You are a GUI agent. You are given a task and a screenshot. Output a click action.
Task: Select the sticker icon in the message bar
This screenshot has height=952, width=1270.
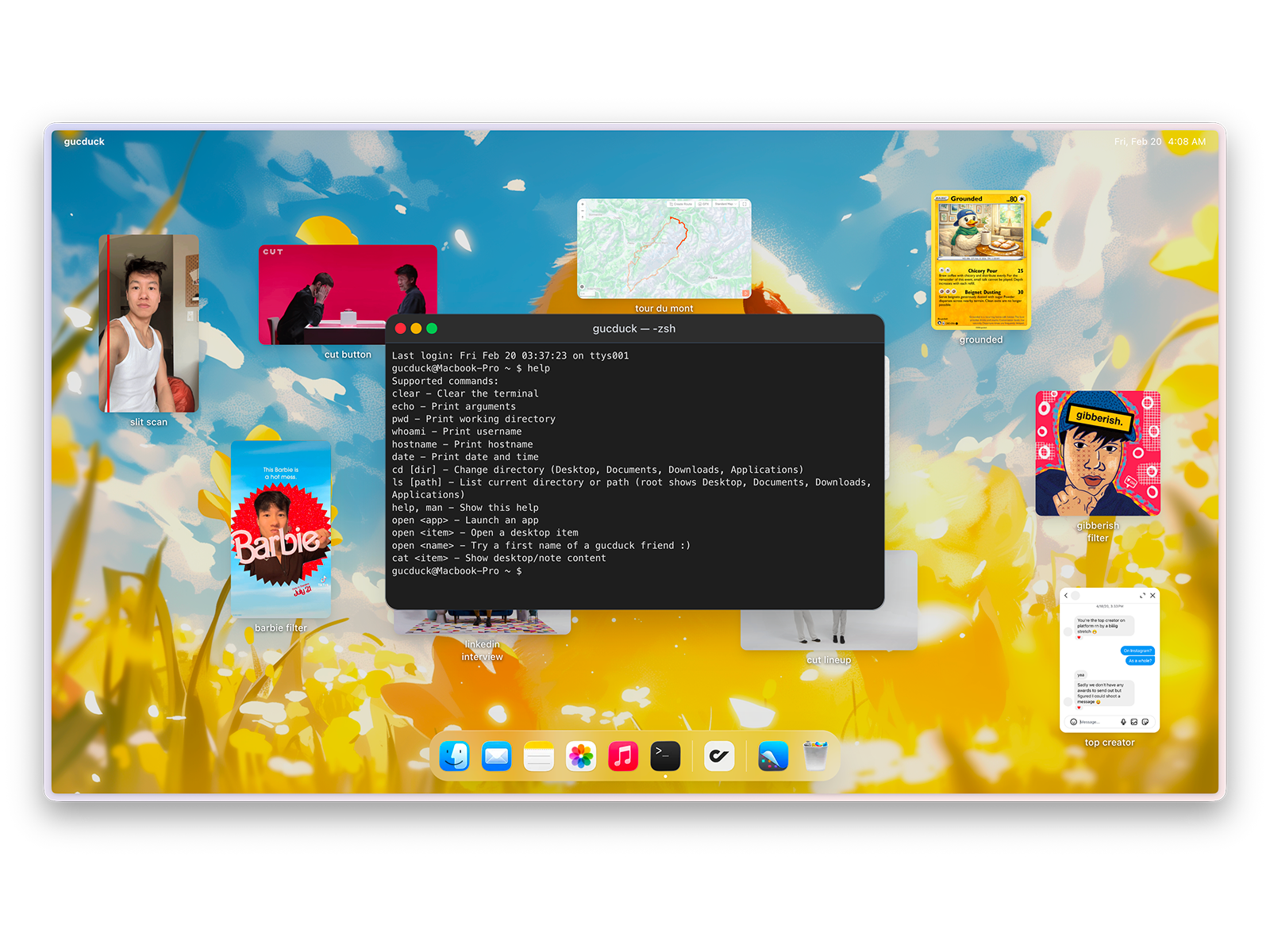tap(1145, 722)
